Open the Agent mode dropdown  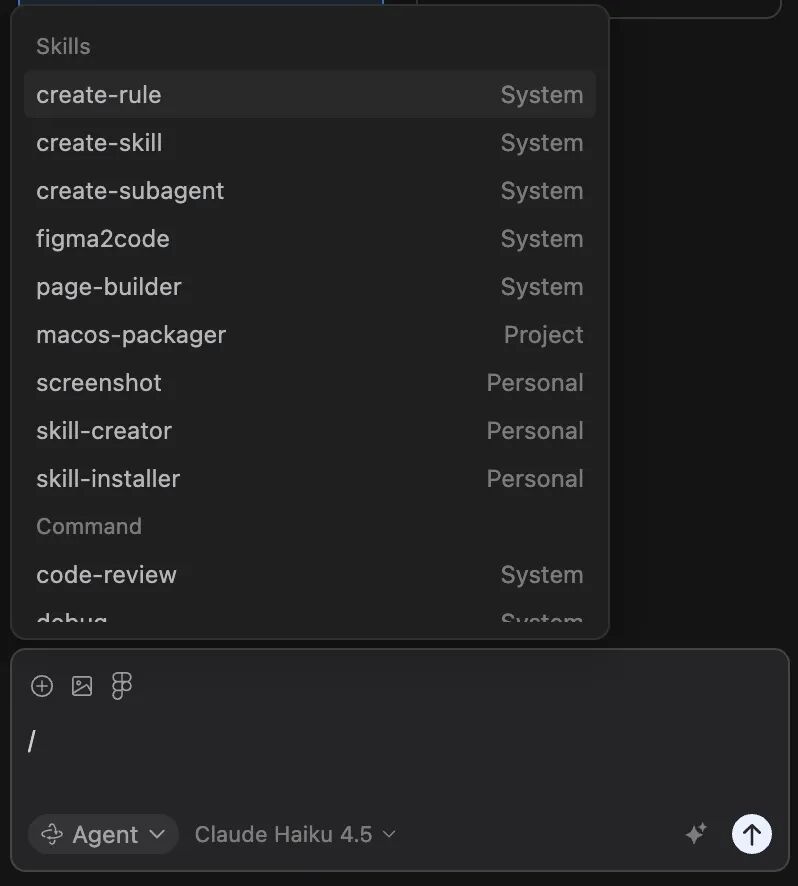click(x=103, y=834)
